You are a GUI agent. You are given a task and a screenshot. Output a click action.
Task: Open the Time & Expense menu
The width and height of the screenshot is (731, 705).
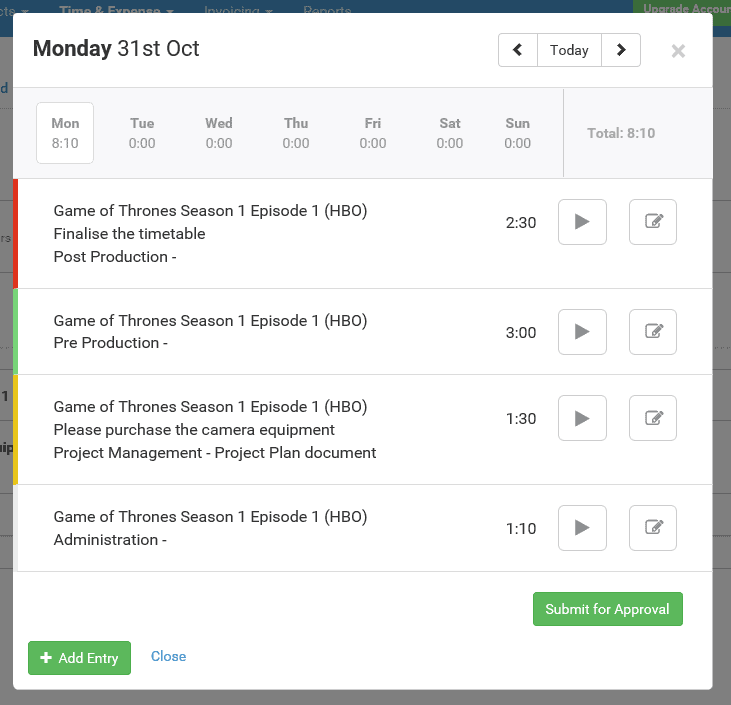[x=116, y=10]
